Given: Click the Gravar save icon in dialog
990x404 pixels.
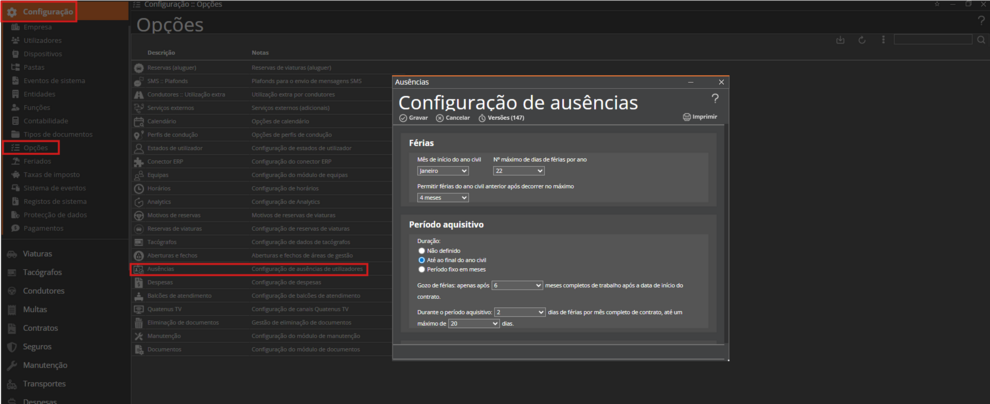Looking at the screenshot, I should coord(403,118).
